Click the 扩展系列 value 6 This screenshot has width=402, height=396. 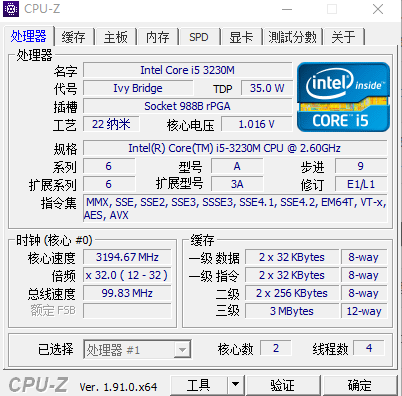tap(109, 184)
